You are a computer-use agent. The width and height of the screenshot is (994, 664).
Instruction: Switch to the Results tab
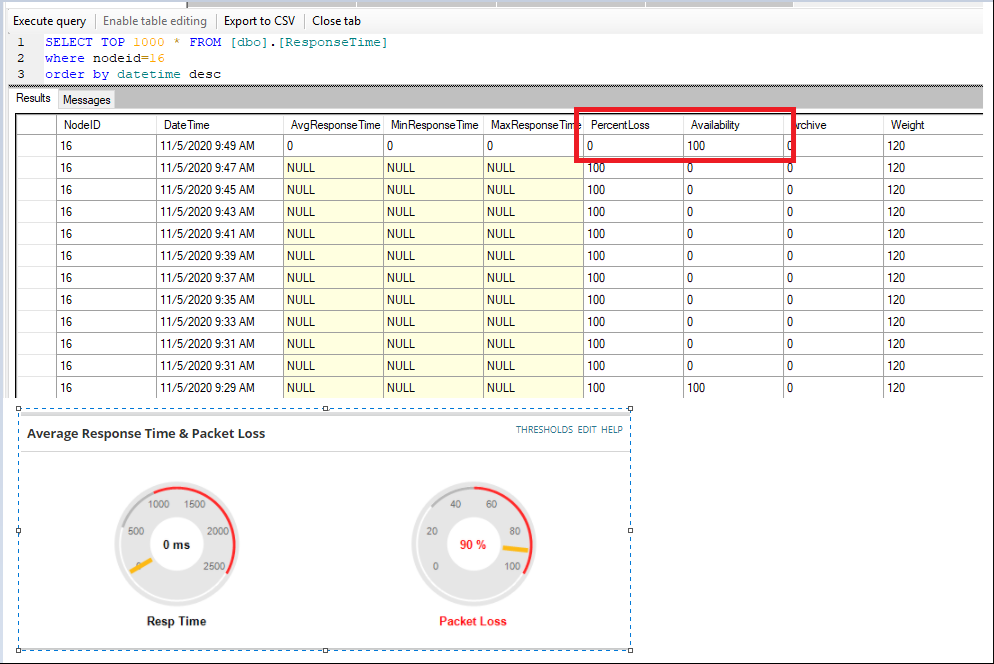pos(33,98)
